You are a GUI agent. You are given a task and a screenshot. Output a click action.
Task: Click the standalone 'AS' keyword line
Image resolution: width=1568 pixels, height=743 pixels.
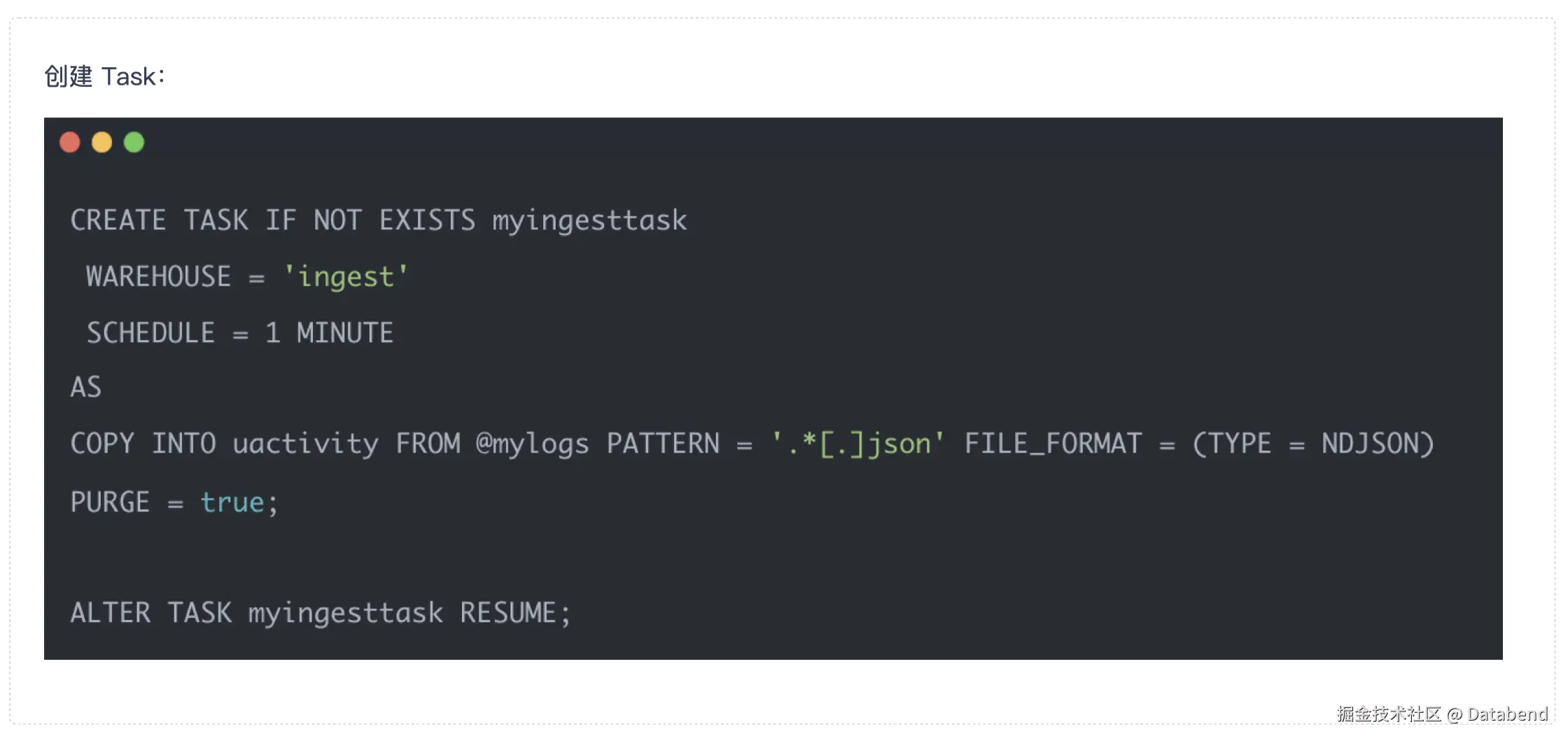point(86,388)
